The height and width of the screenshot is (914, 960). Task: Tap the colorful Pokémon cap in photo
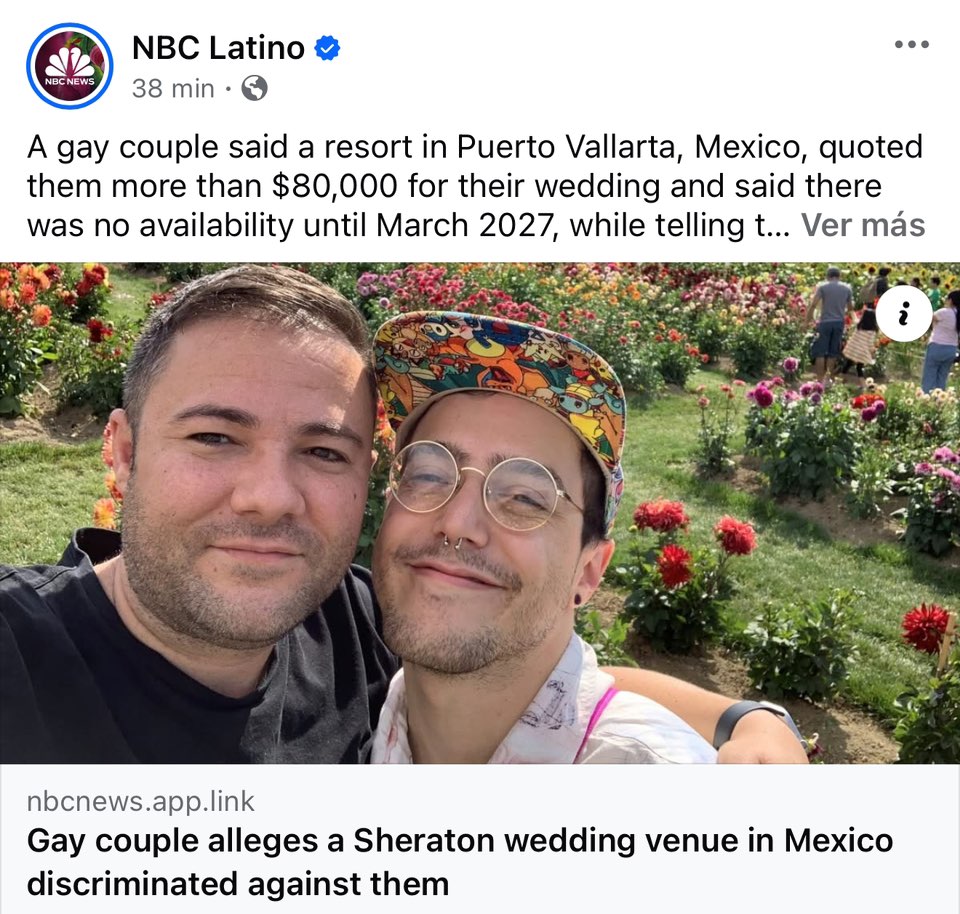point(499,375)
